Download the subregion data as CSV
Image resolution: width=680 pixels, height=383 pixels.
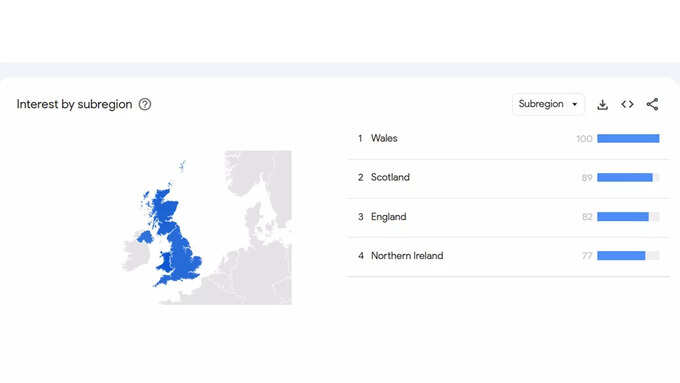click(x=602, y=105)
